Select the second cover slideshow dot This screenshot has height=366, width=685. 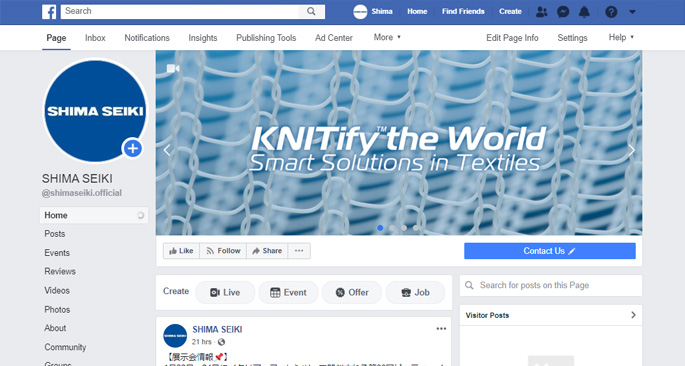click(x=392, y=228)
